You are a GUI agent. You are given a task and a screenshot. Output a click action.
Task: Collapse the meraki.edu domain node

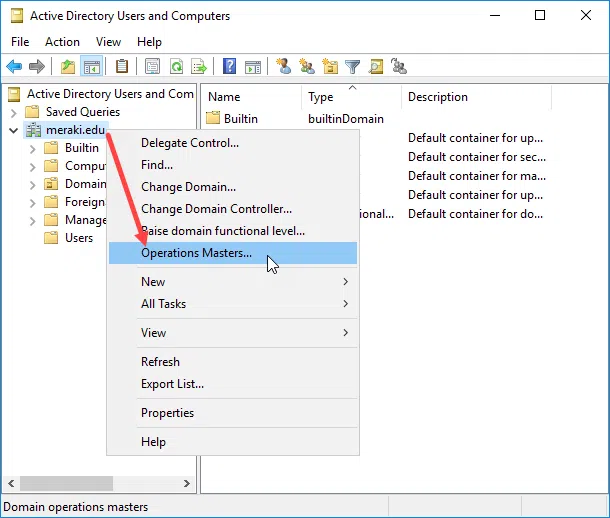tap(14, 130)
